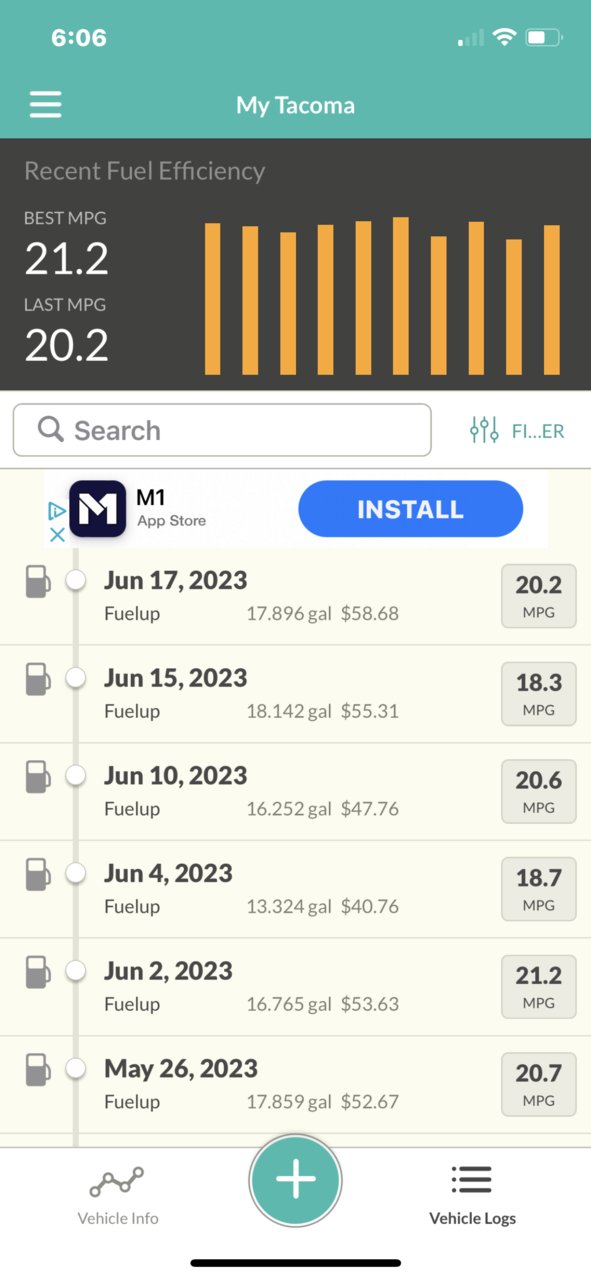
Task: Open the 18.7 MPG badge
Action: 539,889
